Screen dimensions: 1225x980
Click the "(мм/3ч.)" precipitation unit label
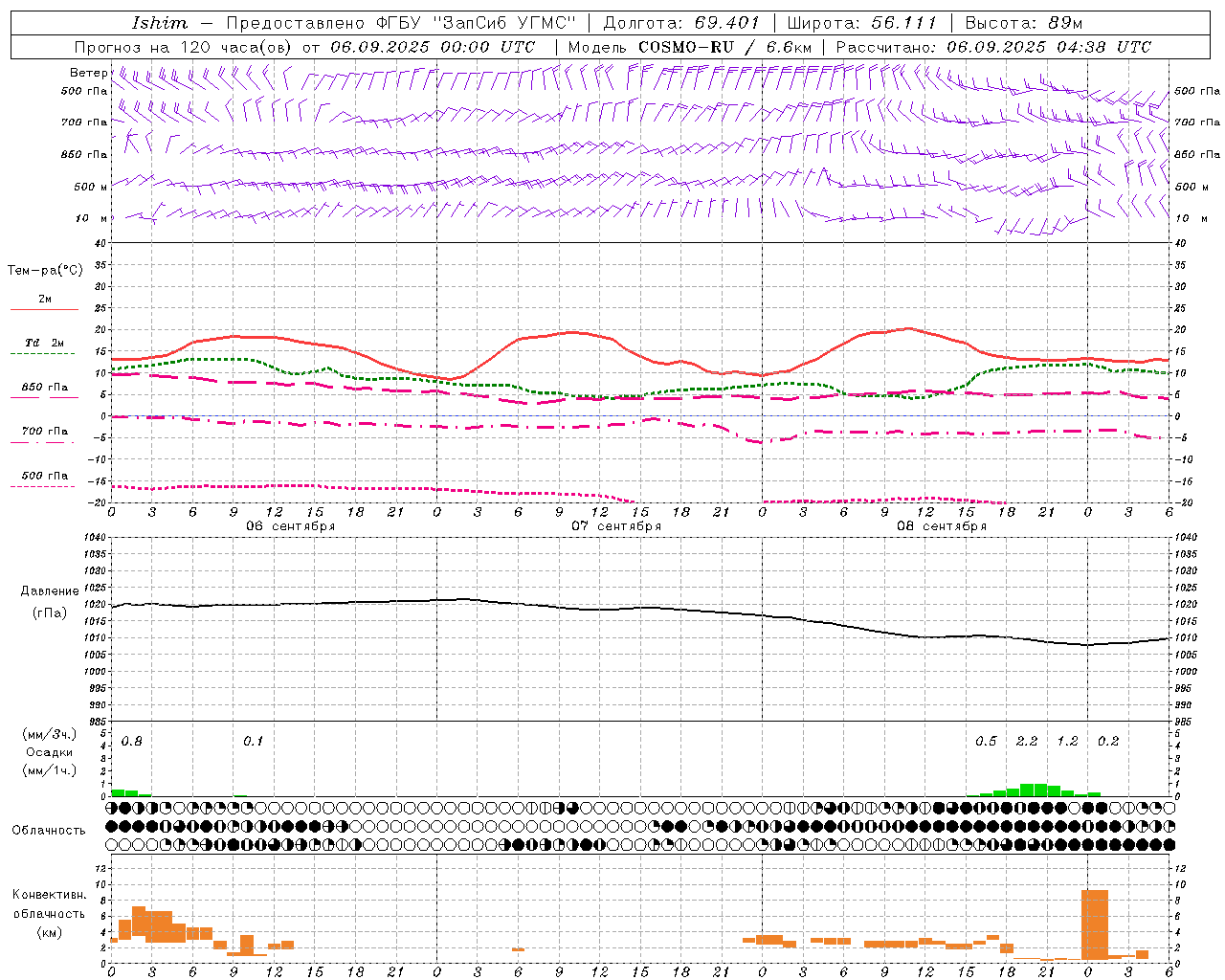pos(50,734)
